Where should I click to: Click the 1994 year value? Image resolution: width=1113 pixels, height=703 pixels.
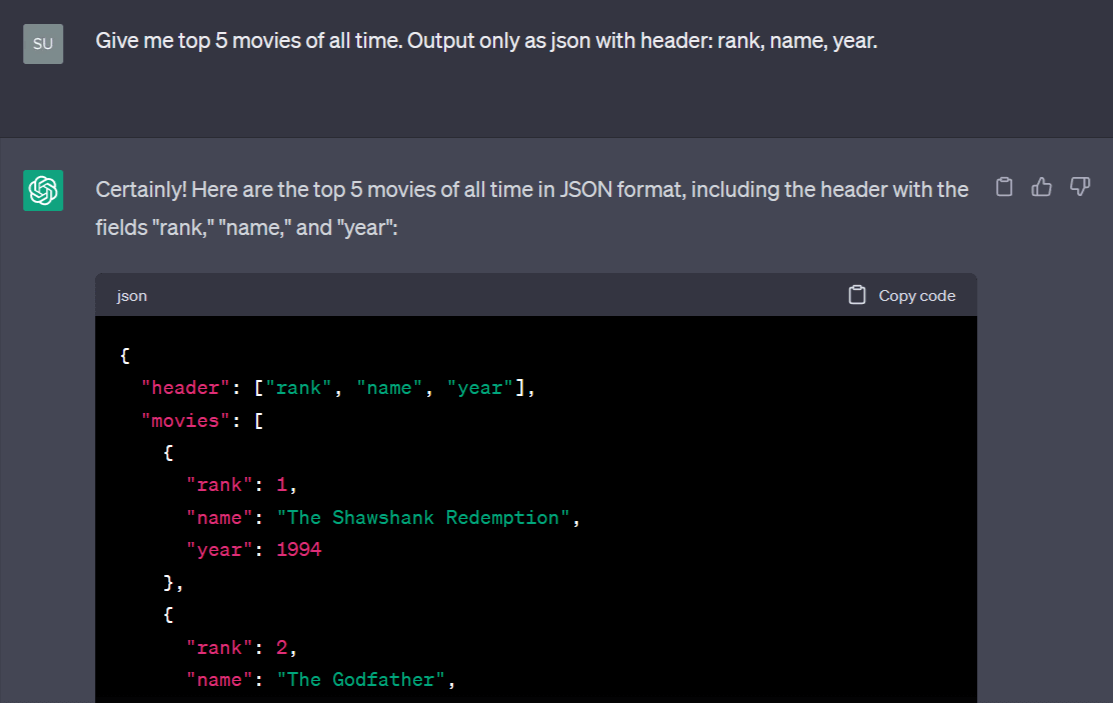click(299, 549)
